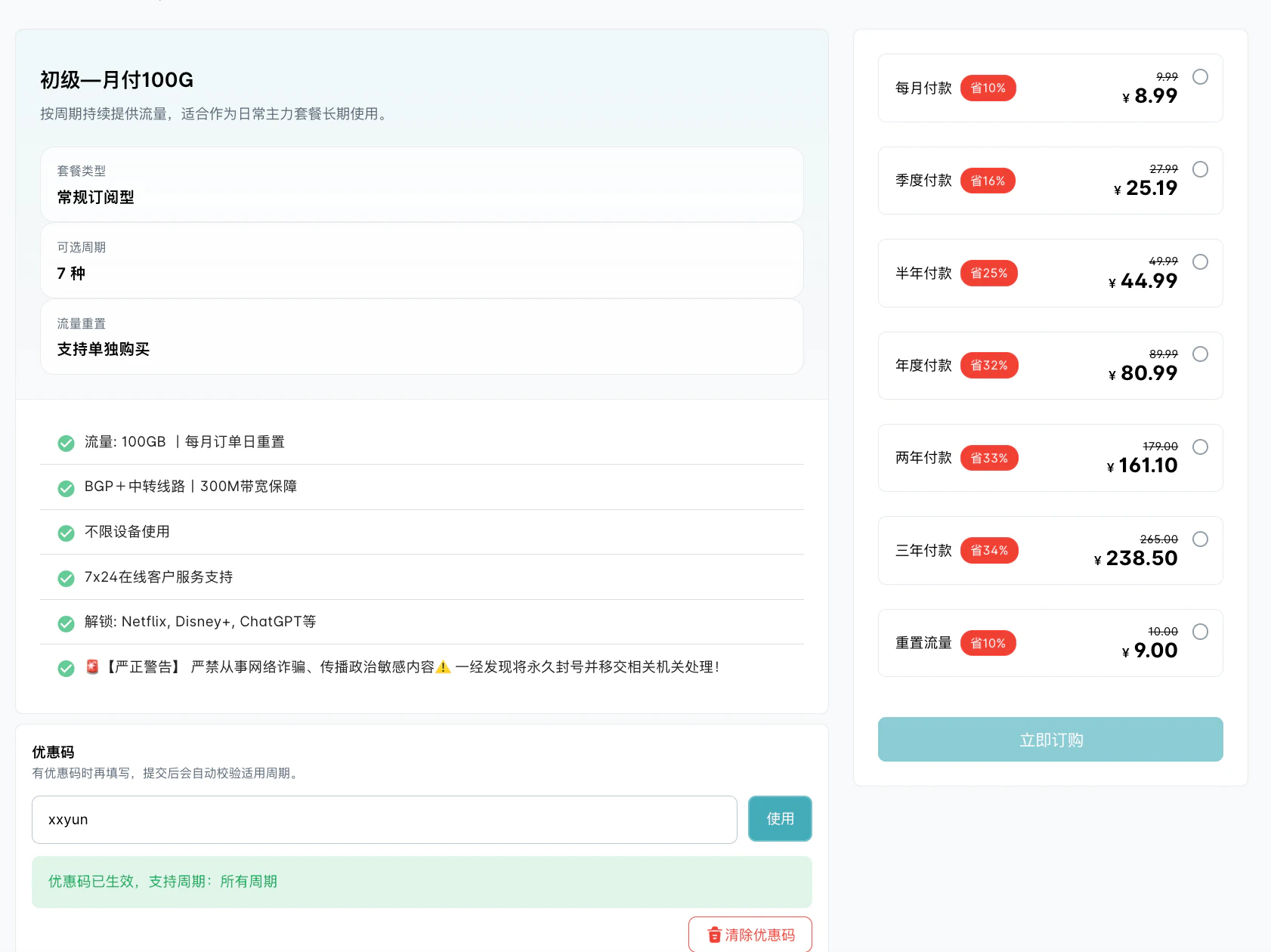1271x952 pixels.
Task: Click the 重置流量 label text
Action: tap(923, 643)
